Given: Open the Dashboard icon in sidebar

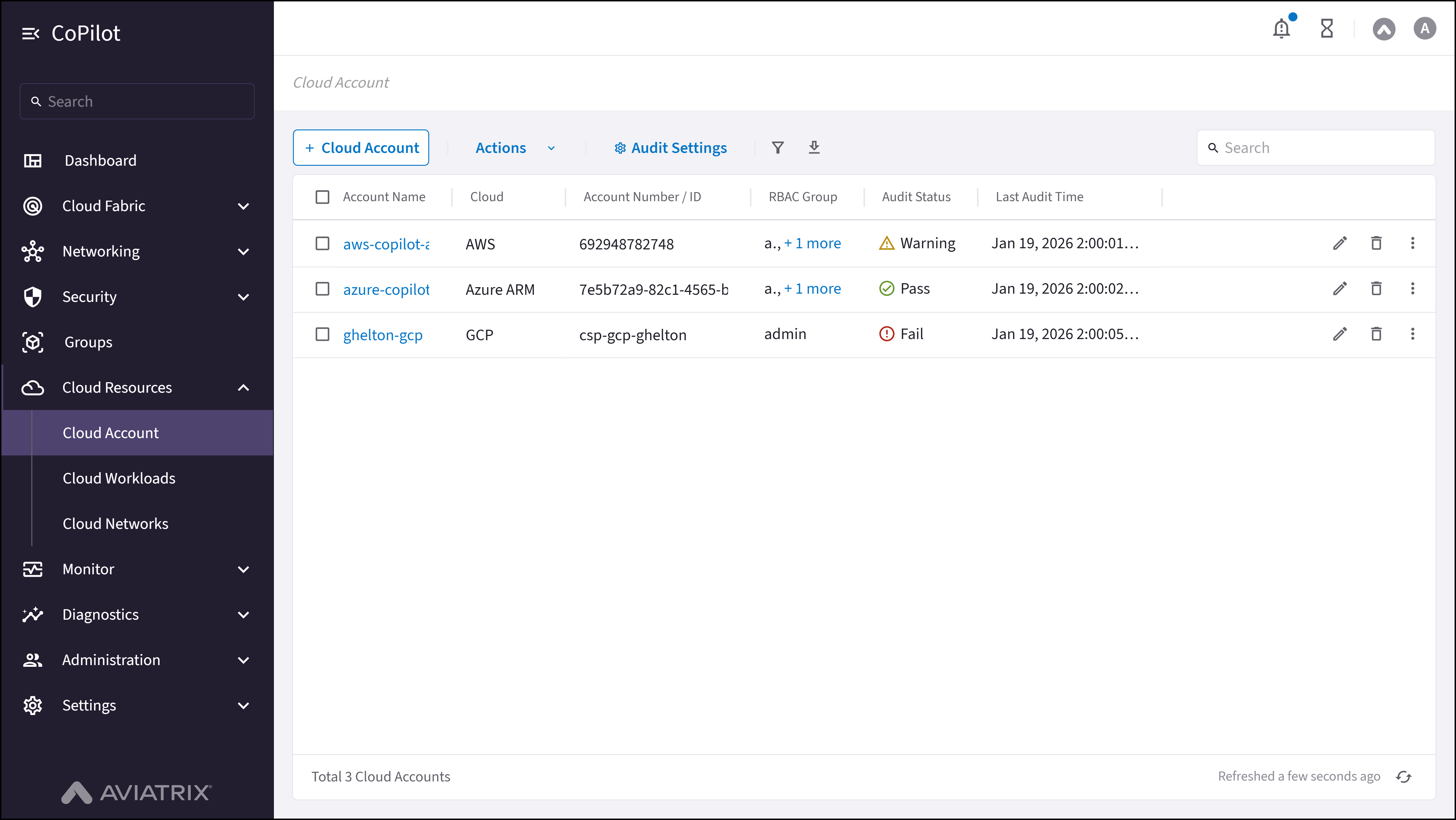Looking at the screenshot, I should point(33,161).
